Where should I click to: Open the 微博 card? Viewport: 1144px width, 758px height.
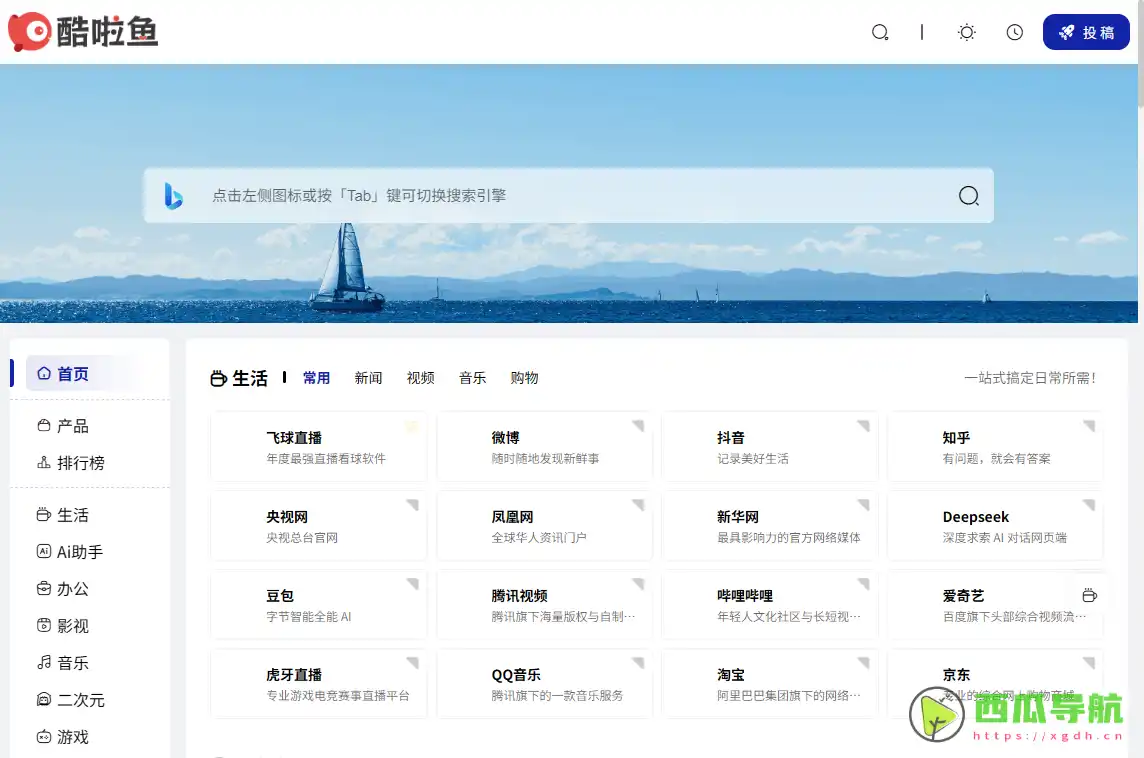pos(544,447)
